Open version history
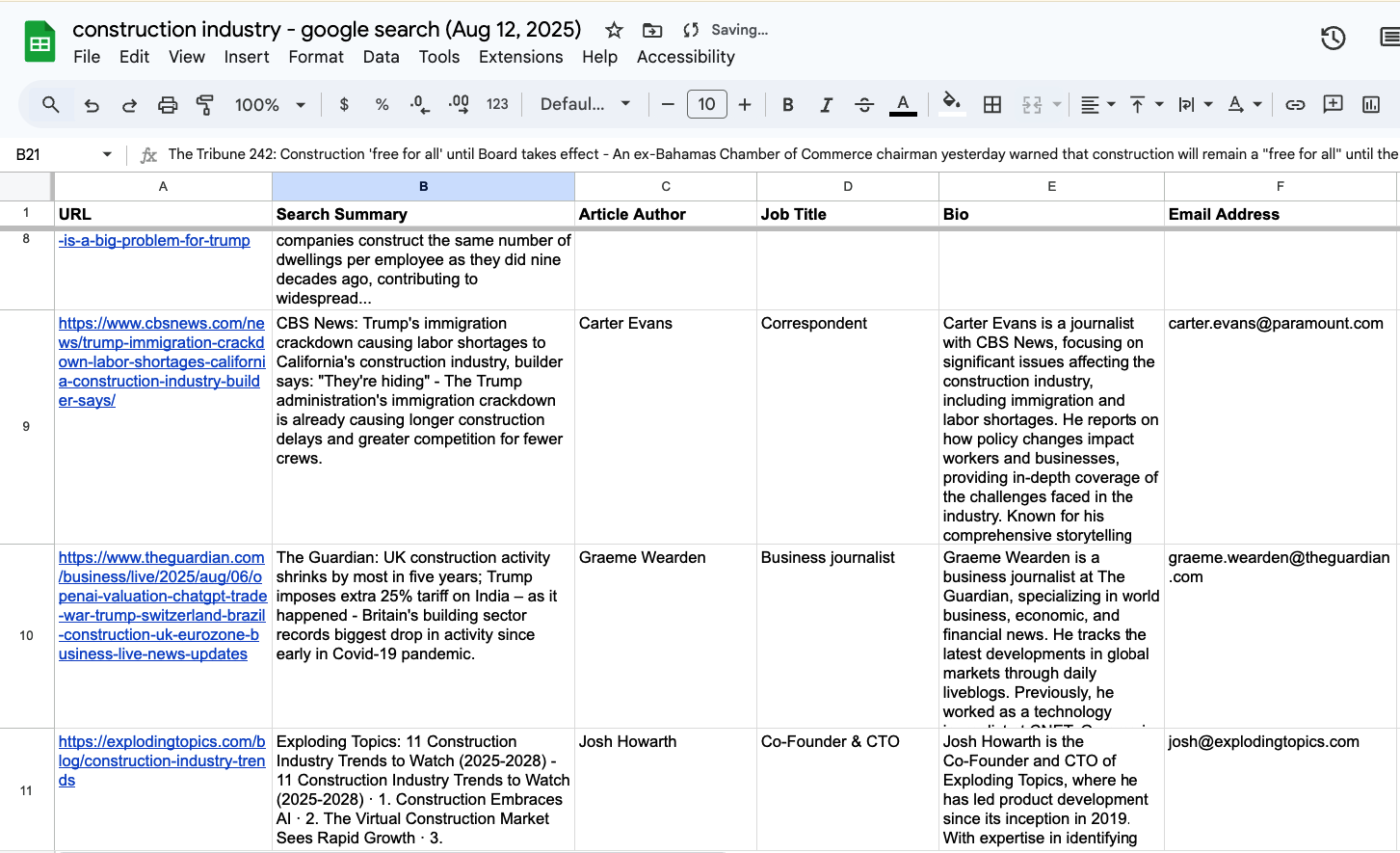 pyautogui.click(x=1333, y=38)
